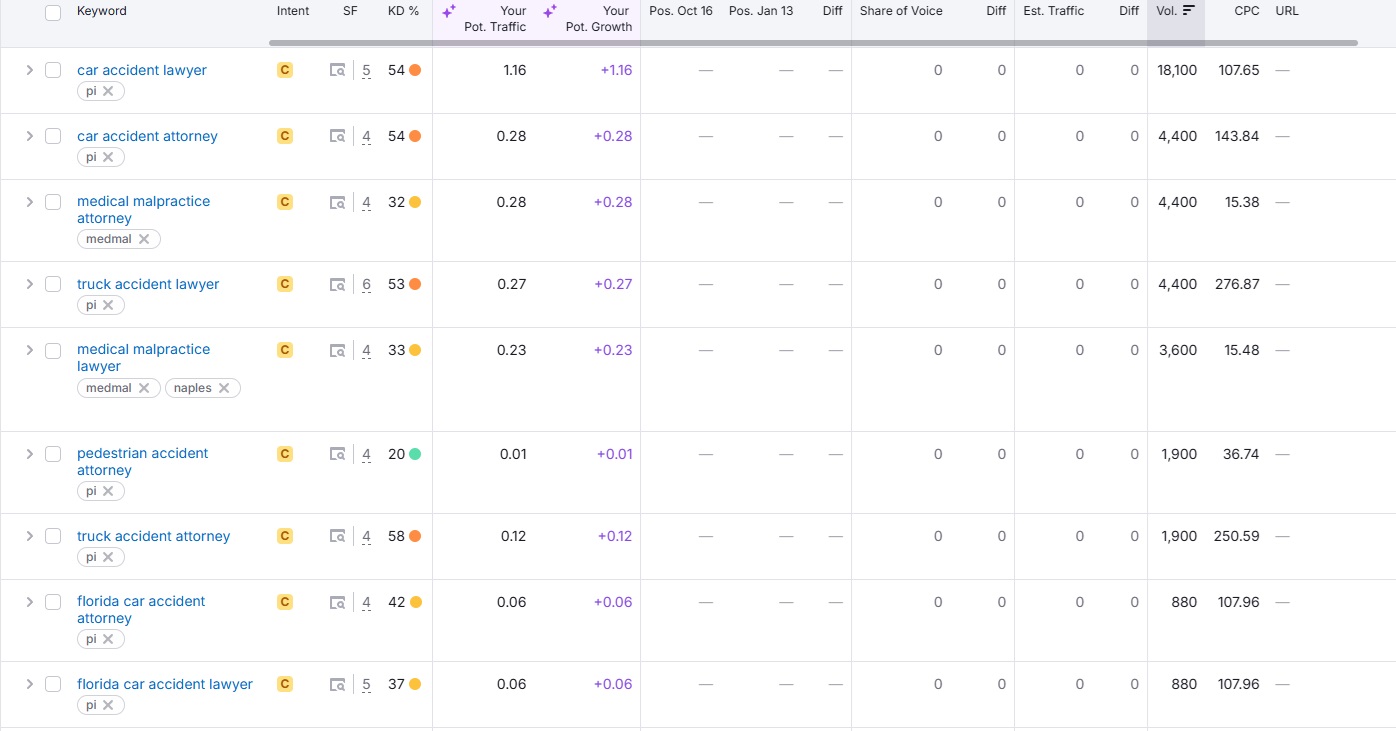Click commercial intent badge for pedestrian accident attorney
1396x731 pixels.
(285, 454)
